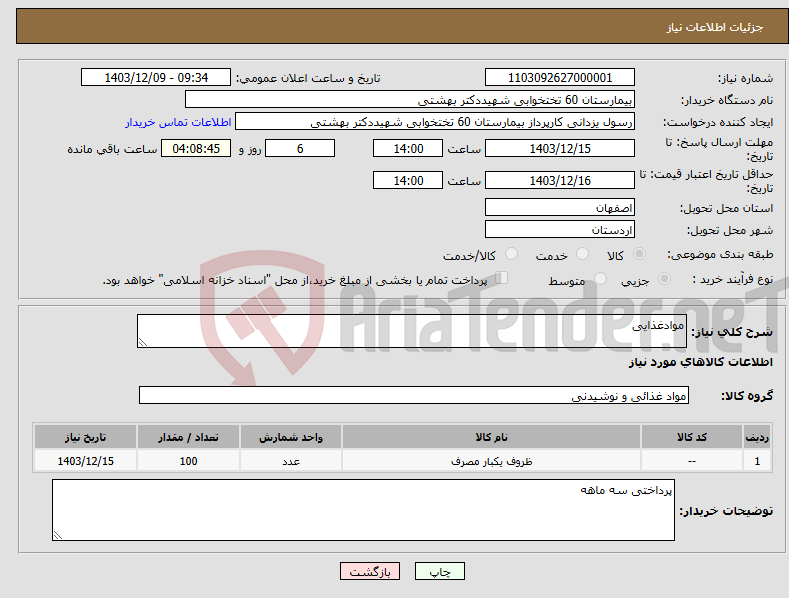Click the delivery city field اردستان
The width and height of the screenshot is (789, 598).
click(560, 230)
